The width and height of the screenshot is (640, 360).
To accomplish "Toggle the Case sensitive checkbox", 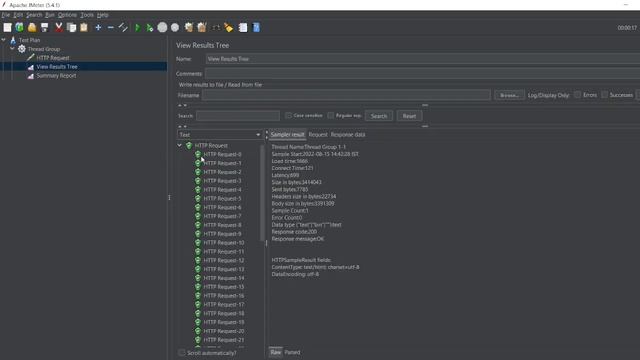I will click(x=289, y=116).
